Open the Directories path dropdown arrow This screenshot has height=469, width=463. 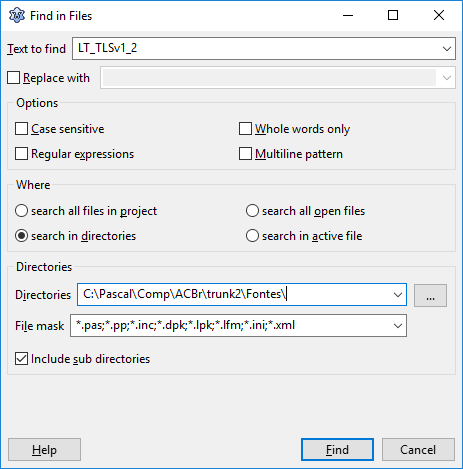coord(398,295)
